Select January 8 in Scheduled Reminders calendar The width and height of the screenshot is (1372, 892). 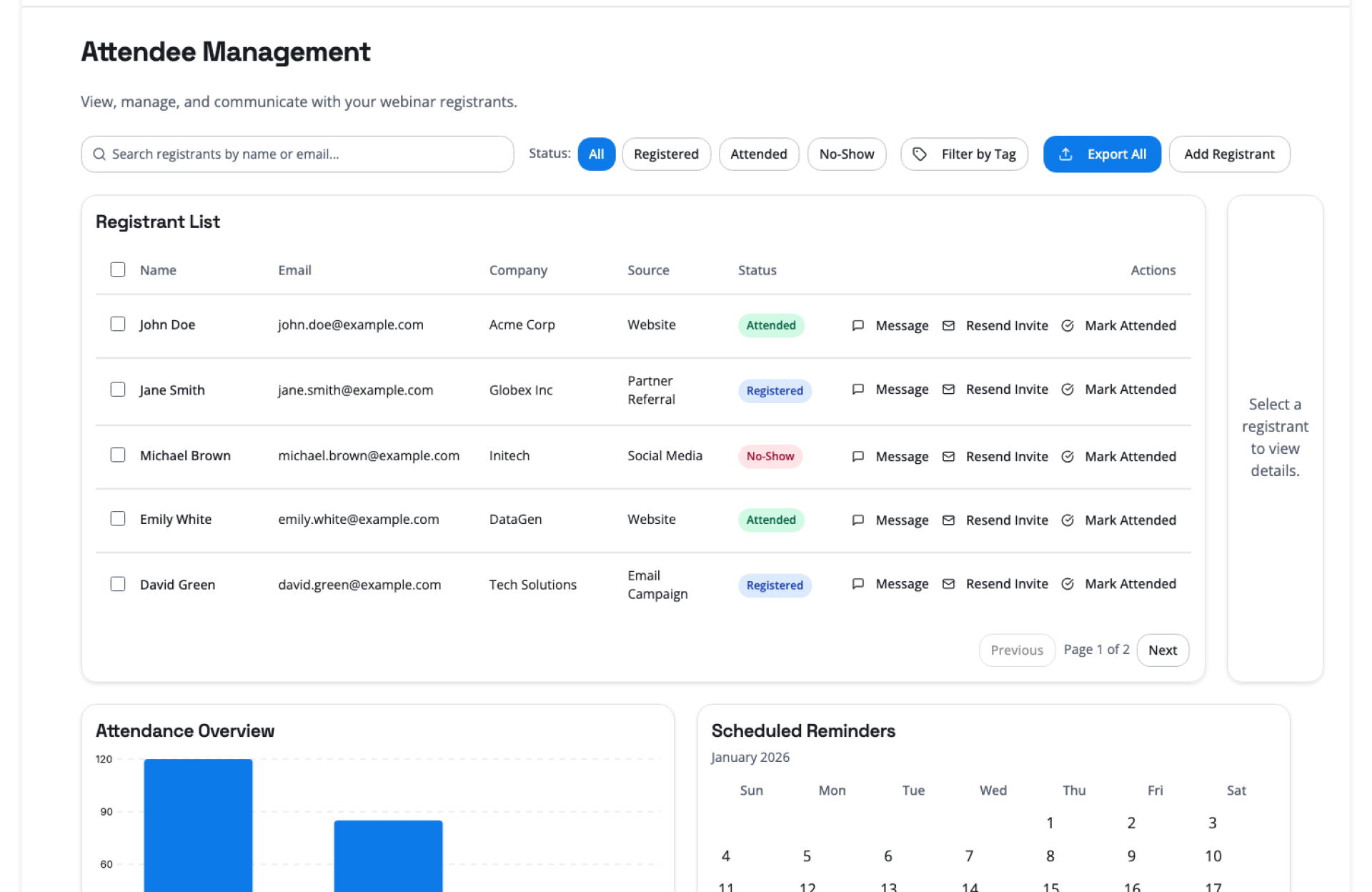[1050, 856]
